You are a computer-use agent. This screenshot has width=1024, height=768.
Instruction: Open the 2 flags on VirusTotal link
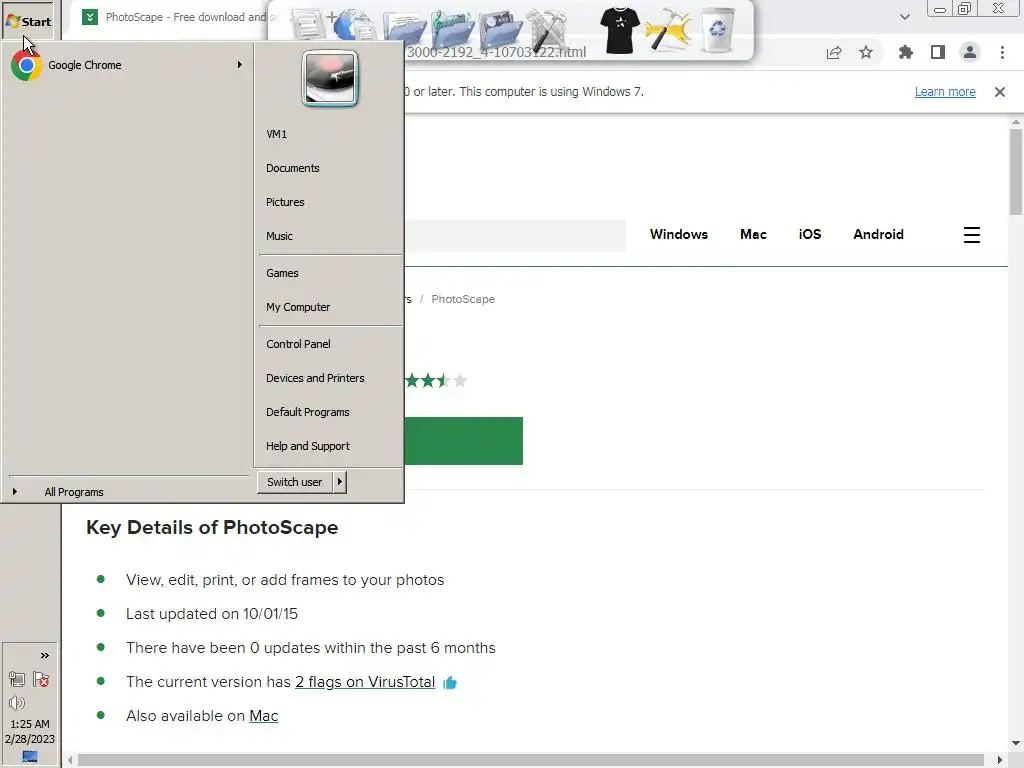pyautogui.click(x=365, y=682)
